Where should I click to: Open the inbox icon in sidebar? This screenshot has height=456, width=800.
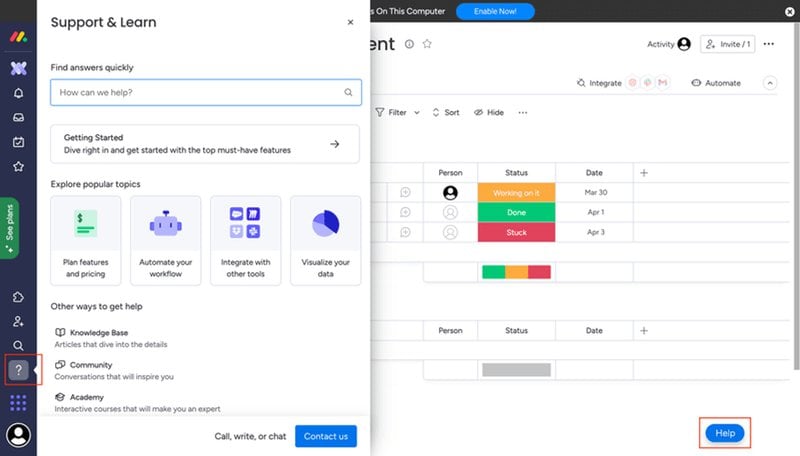(x=18, y=117)
